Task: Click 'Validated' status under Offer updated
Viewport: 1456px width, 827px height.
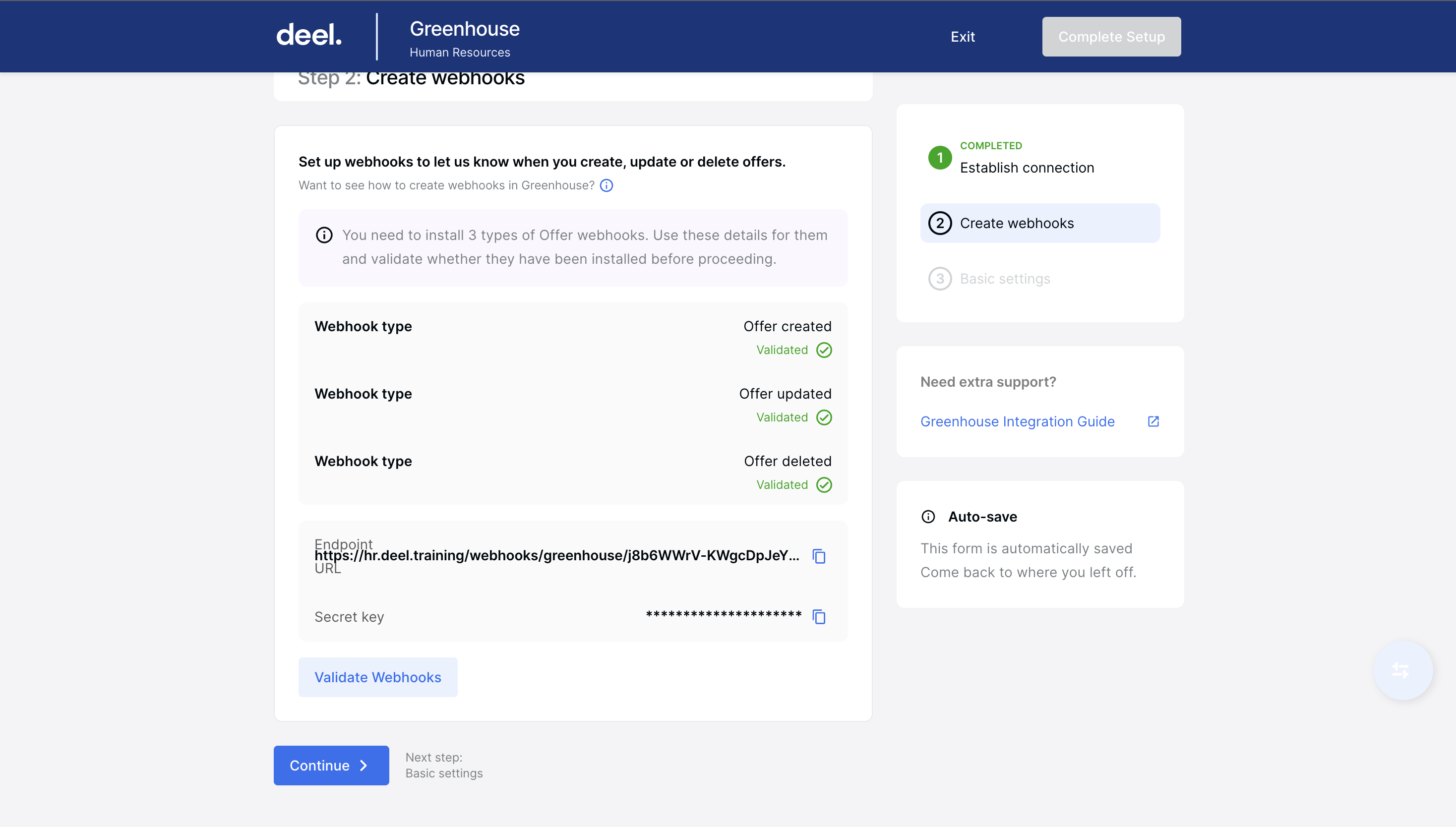Action: click(782, 417)
